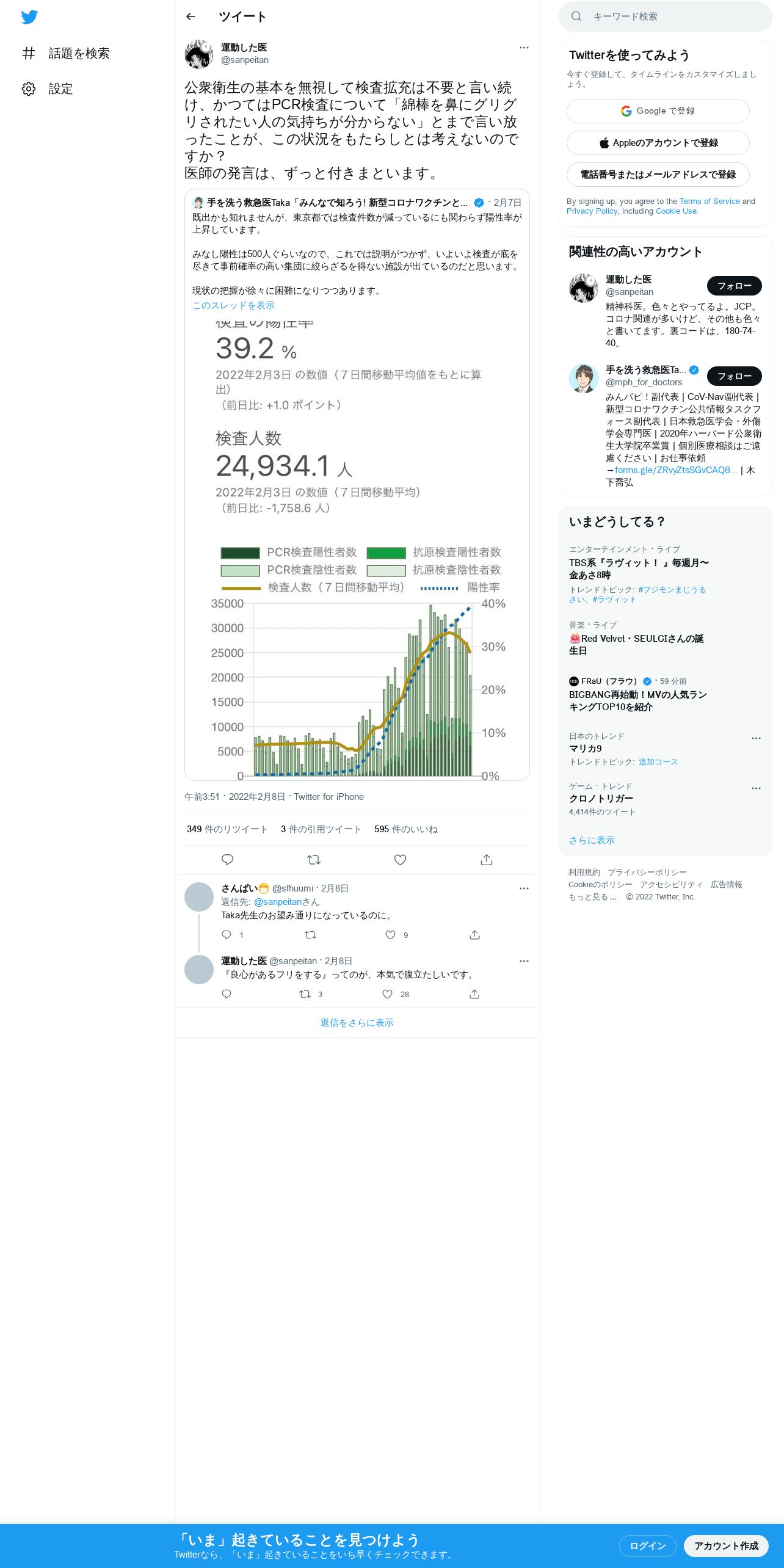
Task: Retweet さんぱい's reply
Action: pyautogui.click(x=310, y=935)
